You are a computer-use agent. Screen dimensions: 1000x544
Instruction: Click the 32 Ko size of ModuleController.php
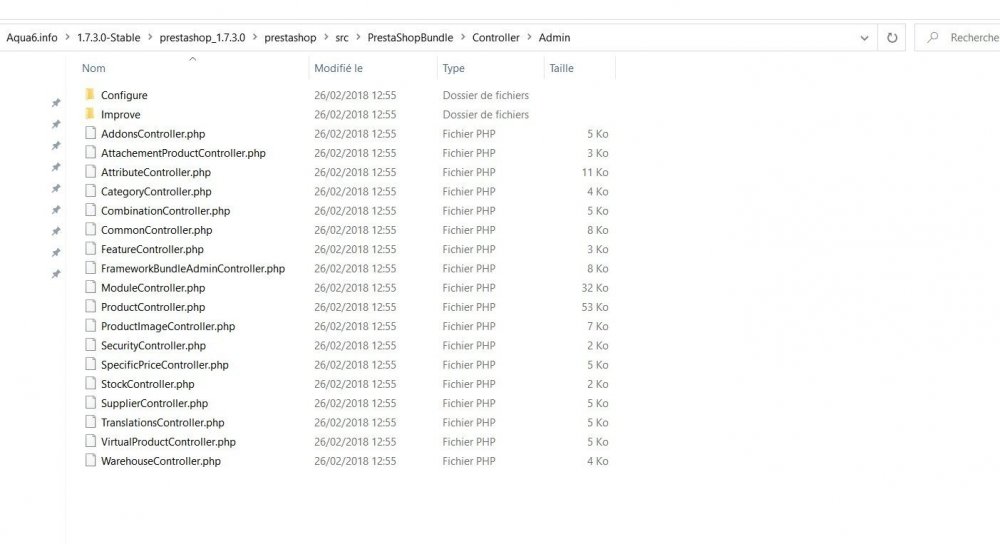pyautogui.click(x=594, y=288)
